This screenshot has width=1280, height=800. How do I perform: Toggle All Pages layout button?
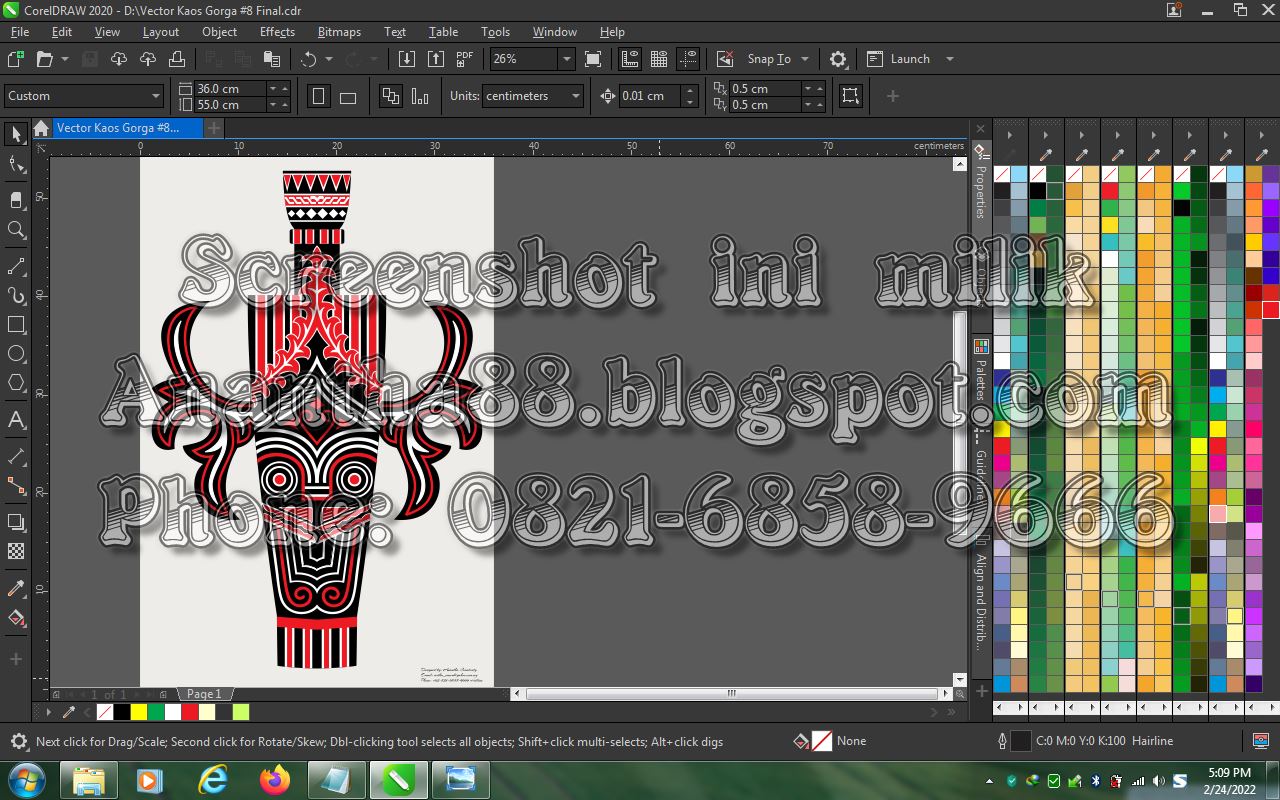(x=391, y=96)
